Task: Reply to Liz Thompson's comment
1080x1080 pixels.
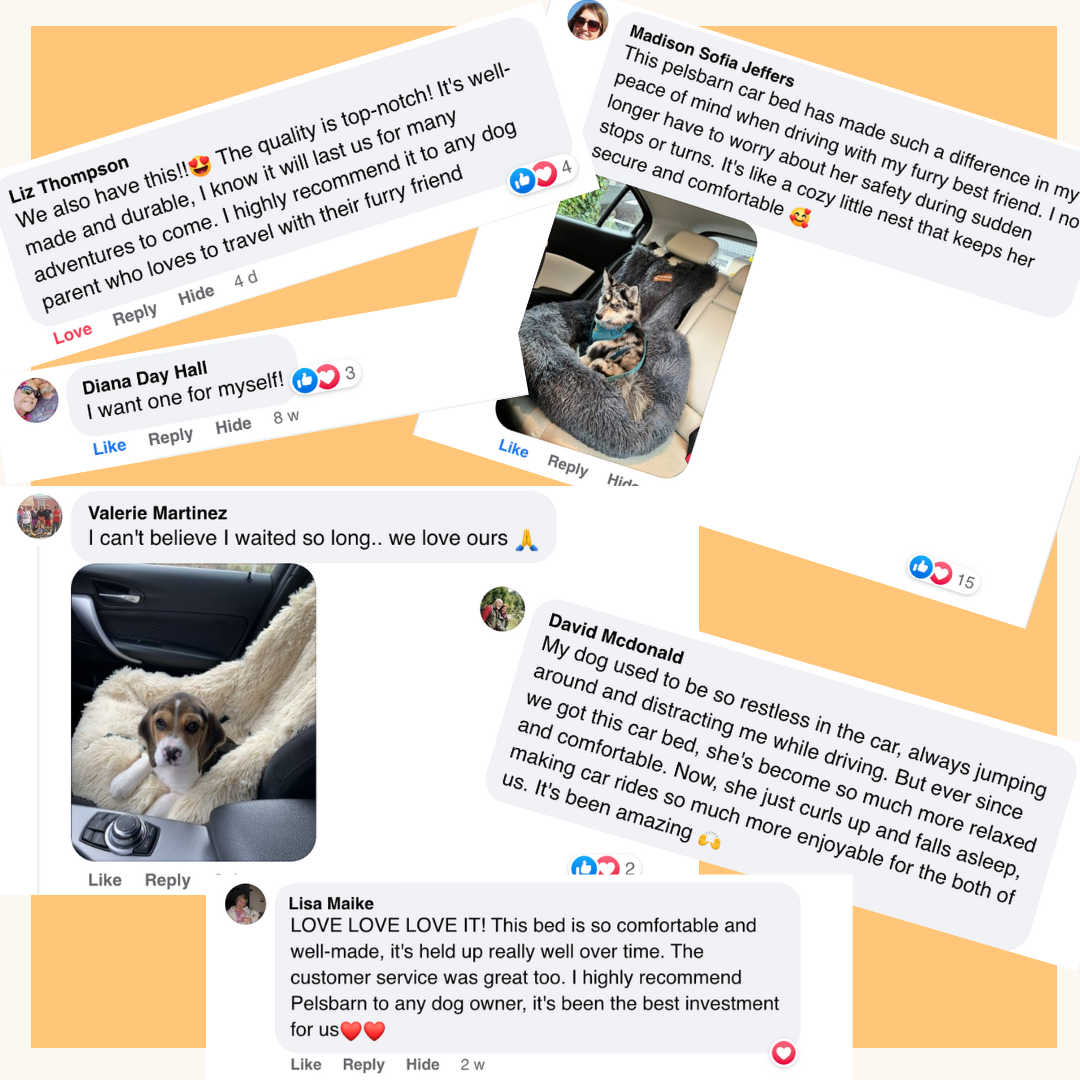Action: tap(135, 314)
